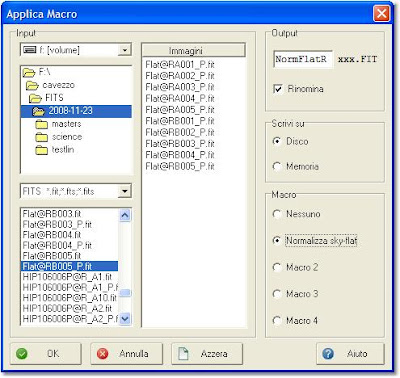This screenshot has height=378, width=400.
Task: Select Flat@RA002_P.fit in Immagini list
Action: coord(180,76)
